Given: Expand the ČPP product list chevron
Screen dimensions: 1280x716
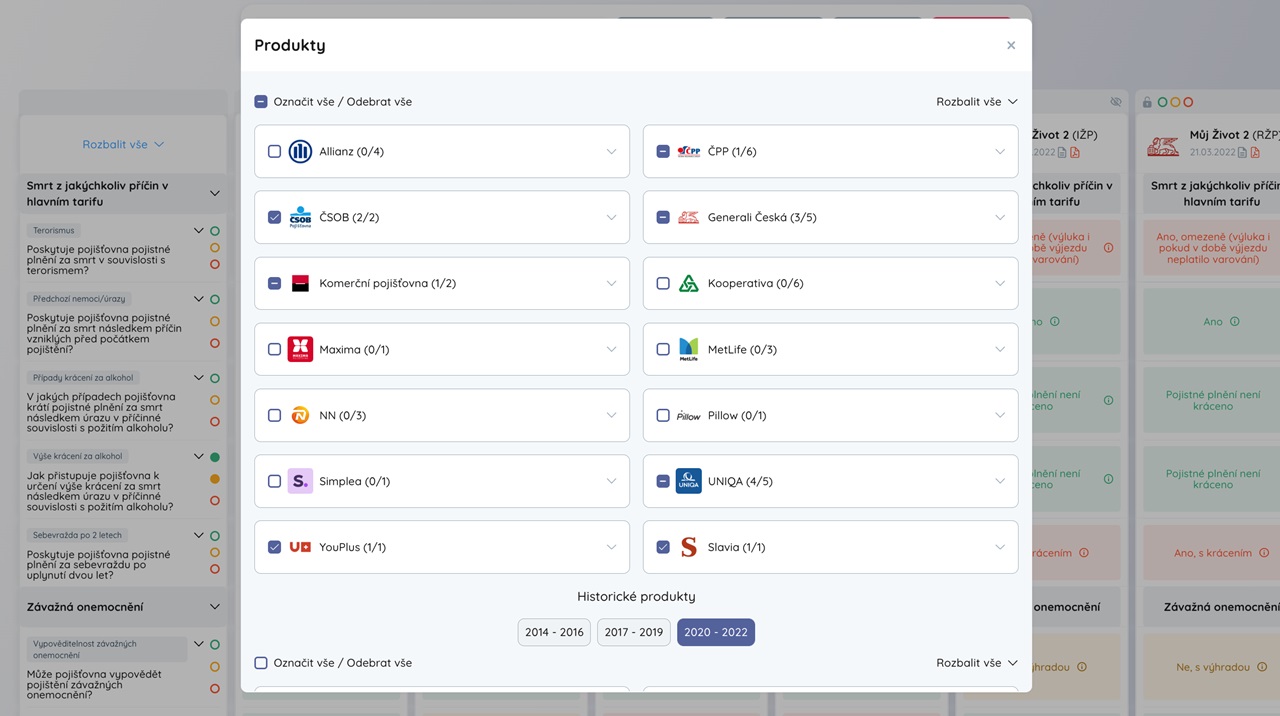Looking at the screenshot, I should pos(999,151).
